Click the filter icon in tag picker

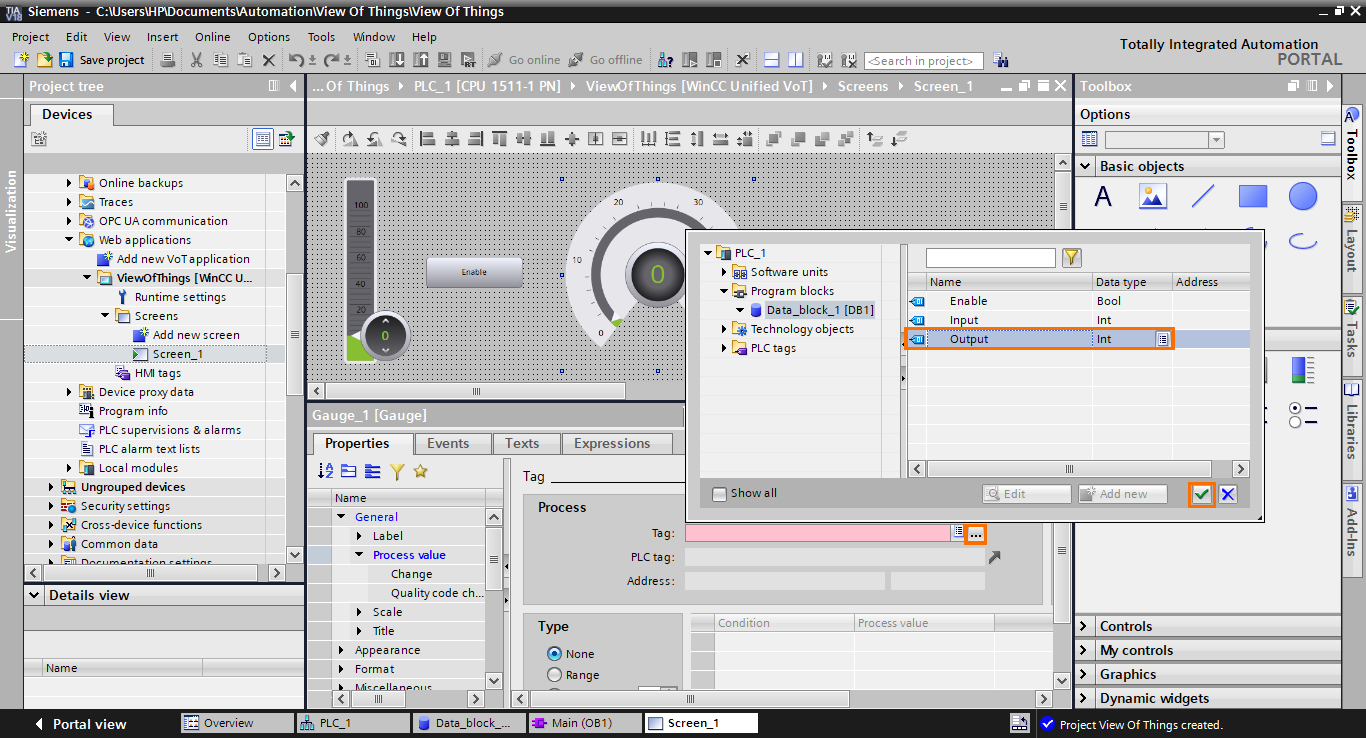tap(1071, 258)
